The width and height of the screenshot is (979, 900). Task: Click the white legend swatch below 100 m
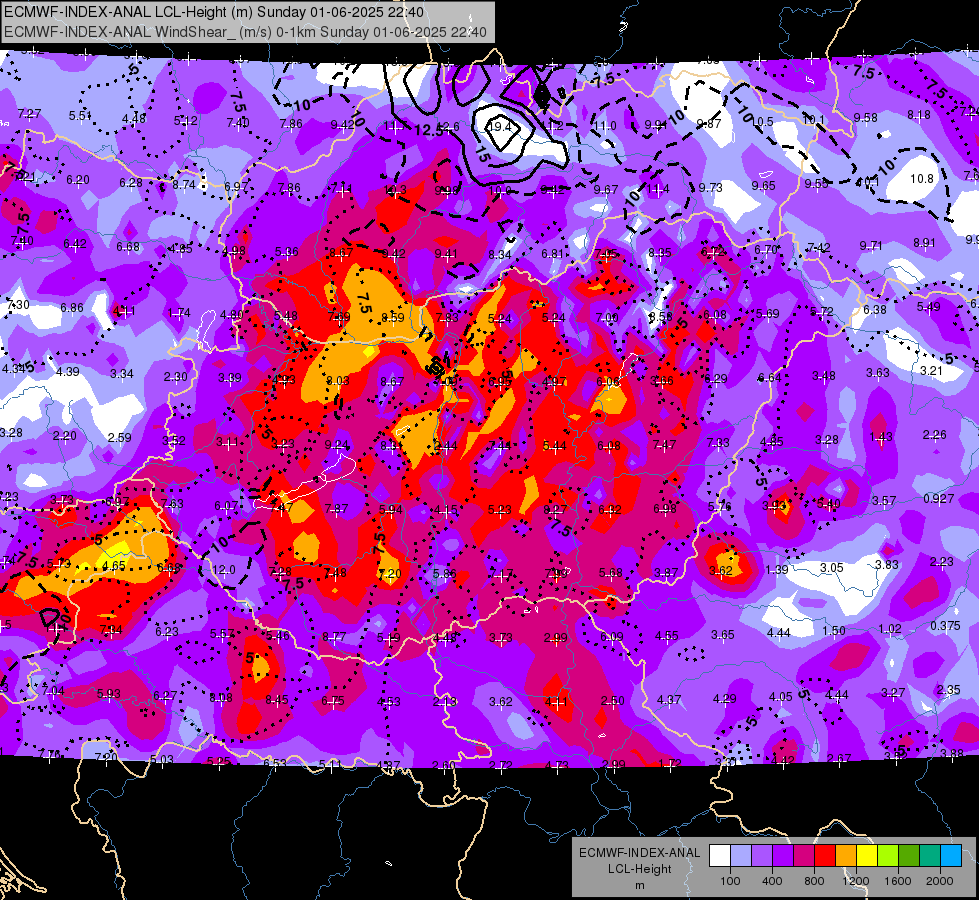point(720,856)
